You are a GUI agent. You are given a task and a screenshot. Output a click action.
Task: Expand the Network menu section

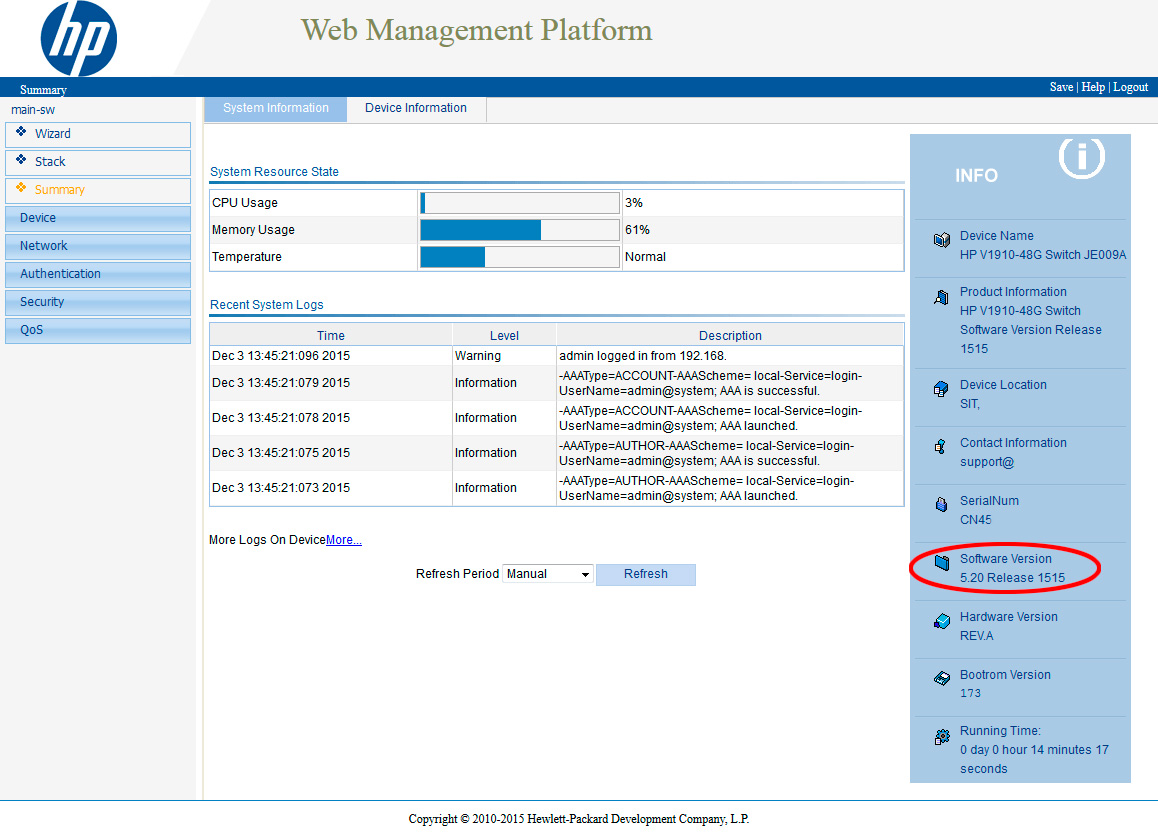tap(97, 246)
